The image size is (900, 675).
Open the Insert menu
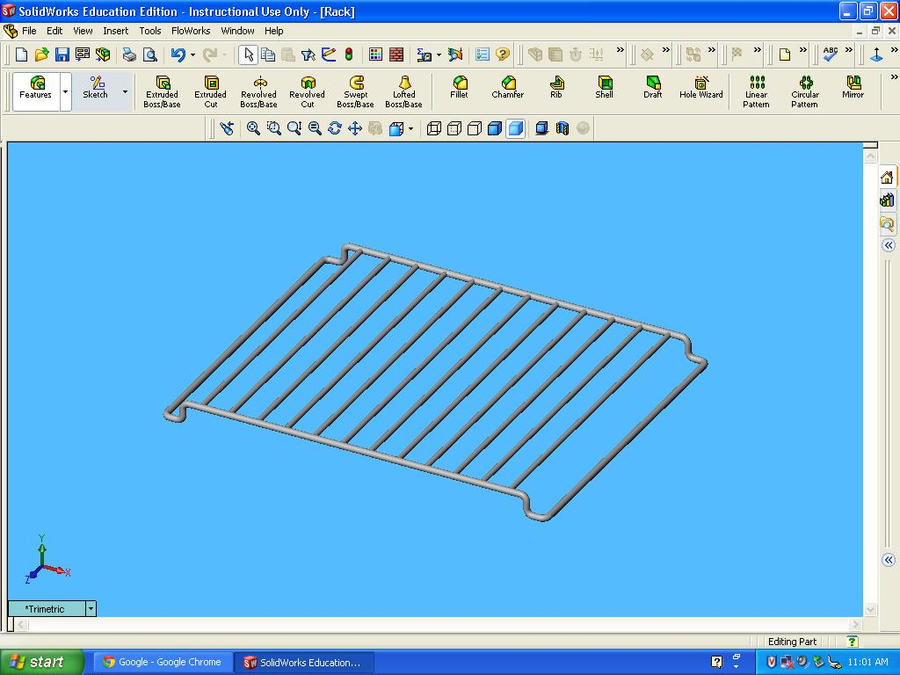coord(115,31)
